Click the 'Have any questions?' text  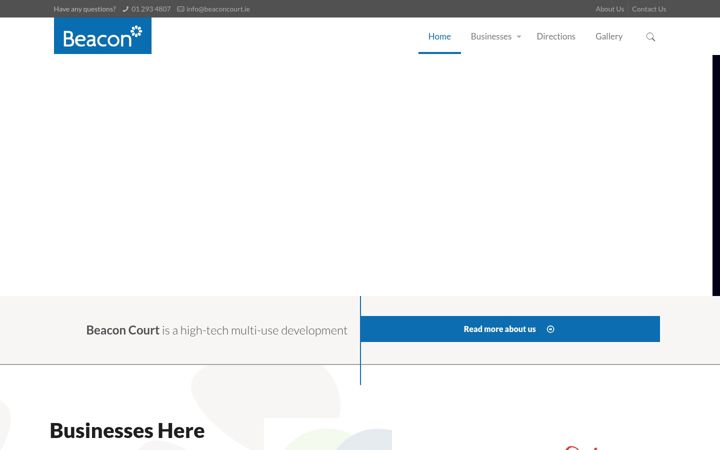click(x=84, y=9)
